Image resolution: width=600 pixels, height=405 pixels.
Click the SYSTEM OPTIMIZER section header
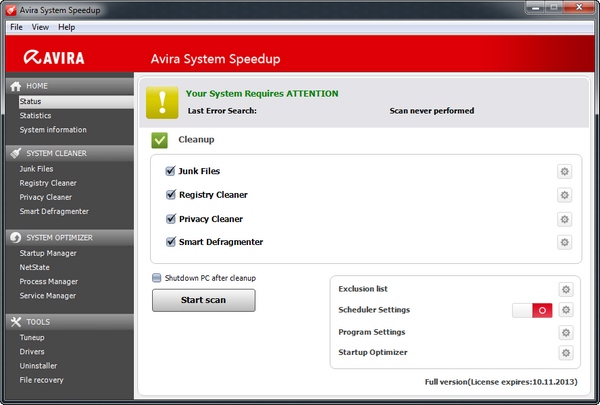70,238
